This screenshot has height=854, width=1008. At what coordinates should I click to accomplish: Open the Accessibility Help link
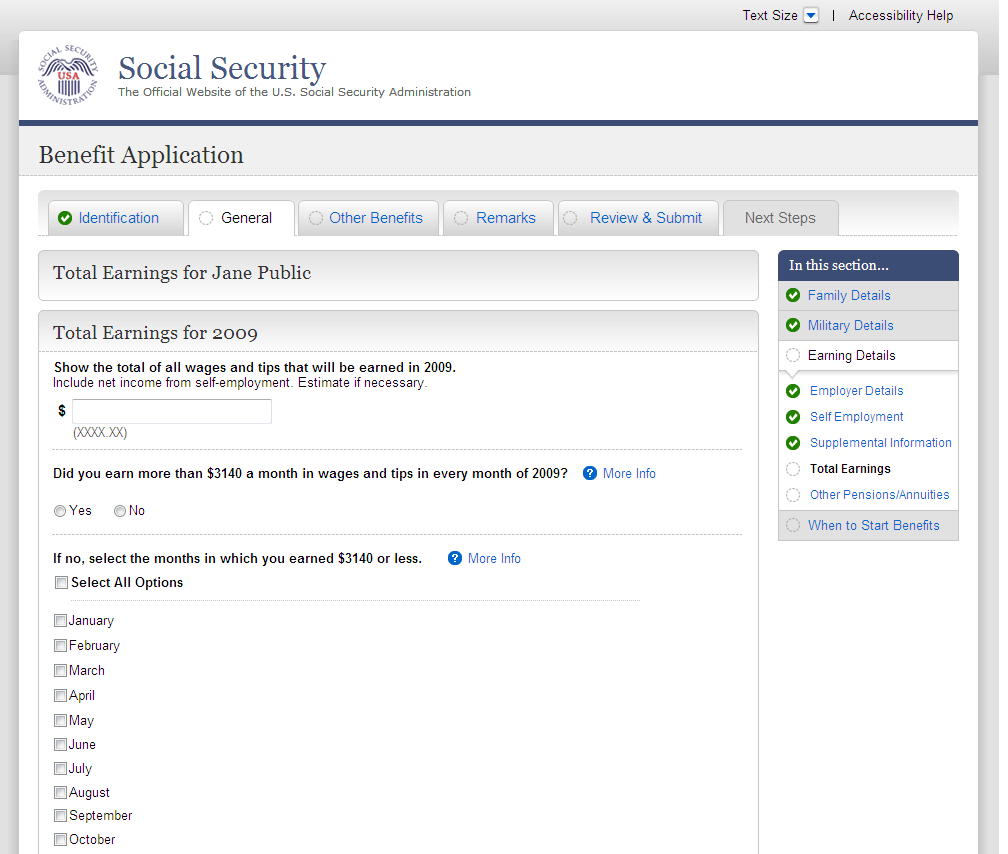(900, 15)
